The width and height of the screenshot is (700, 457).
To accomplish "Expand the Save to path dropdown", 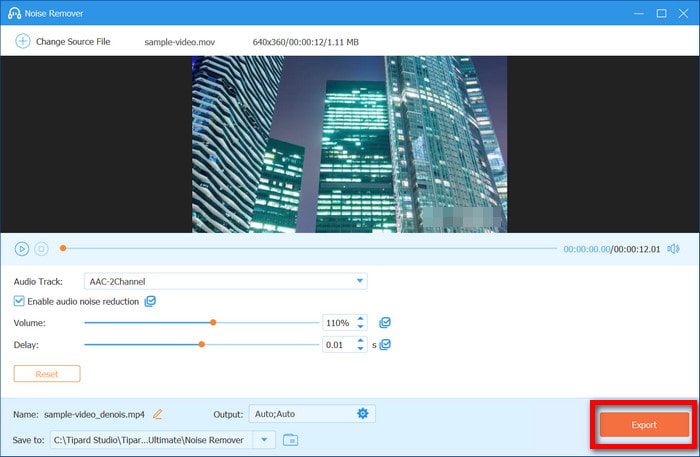I will pos(264,439).
